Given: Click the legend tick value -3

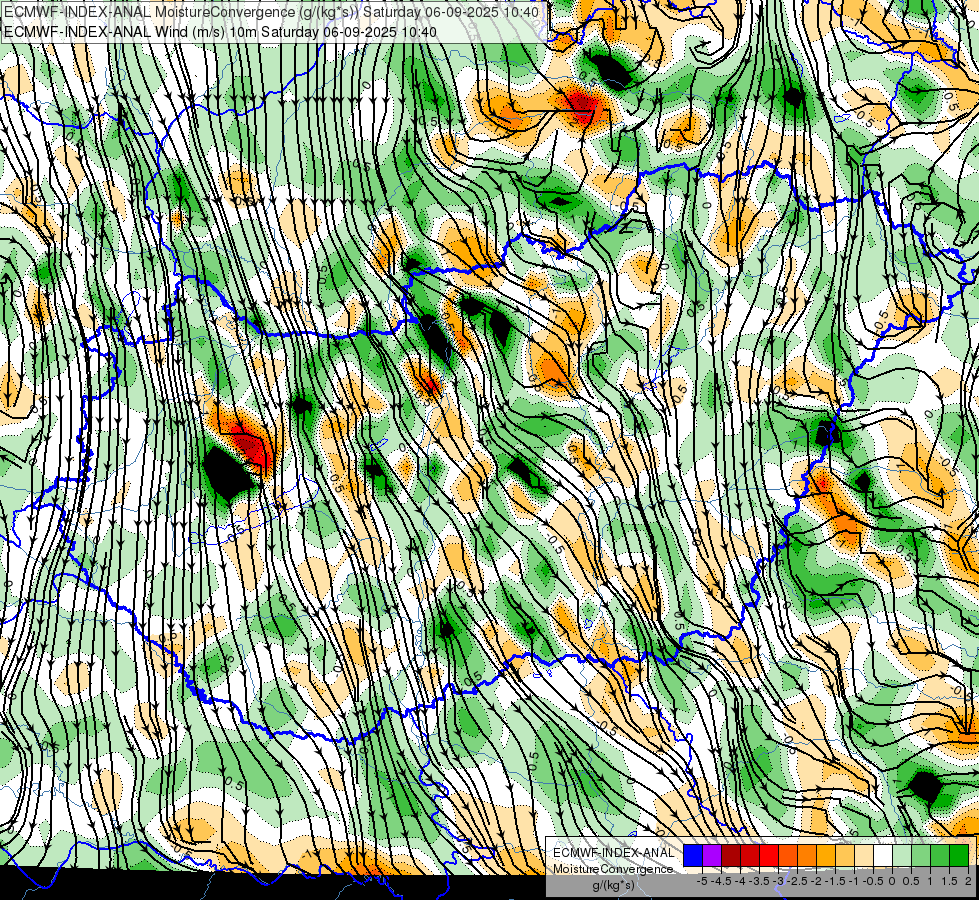Looking at the screenshot, I should pyautogui.click(x=779, y=881).
